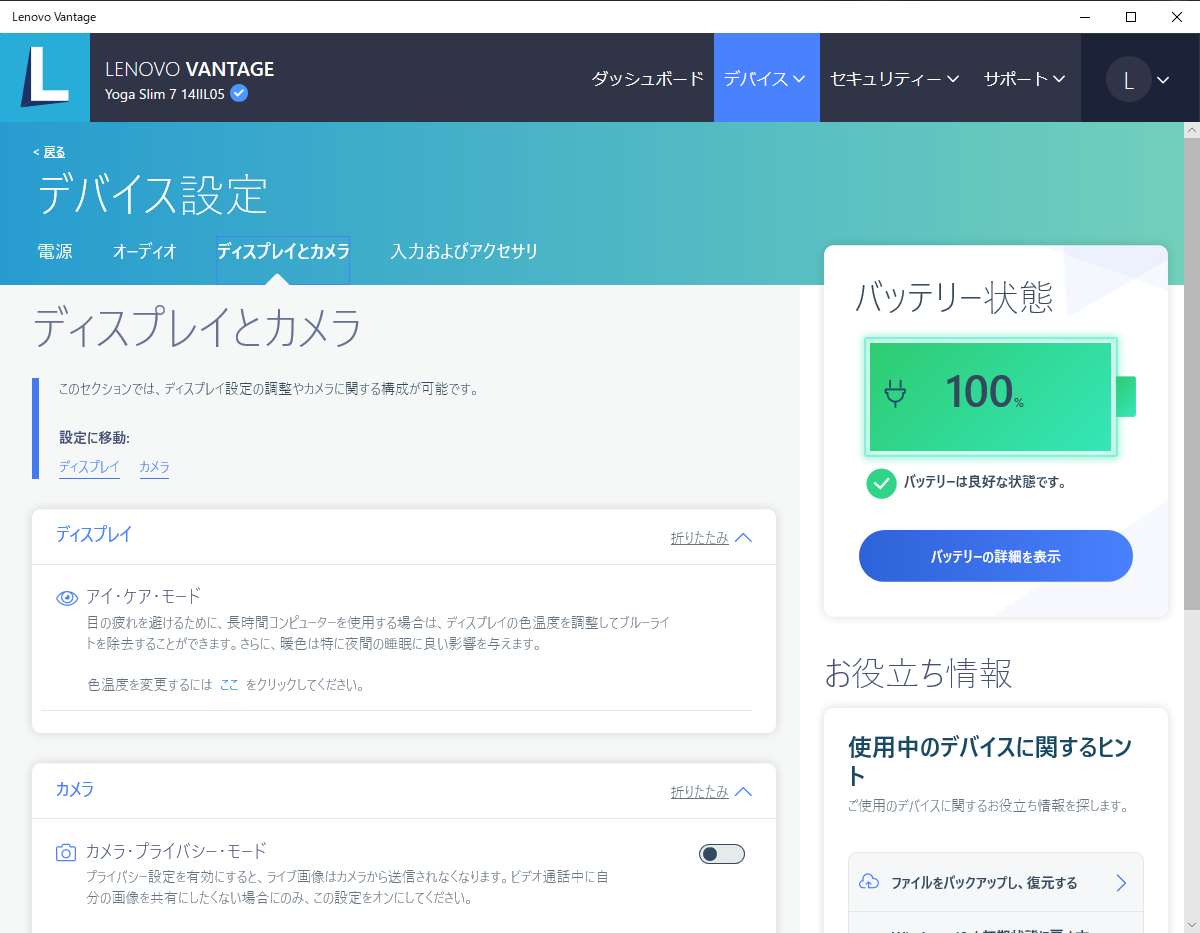Click the デバイス設定 page heading
Screen dimensions: 1200x933
point(153,195)
